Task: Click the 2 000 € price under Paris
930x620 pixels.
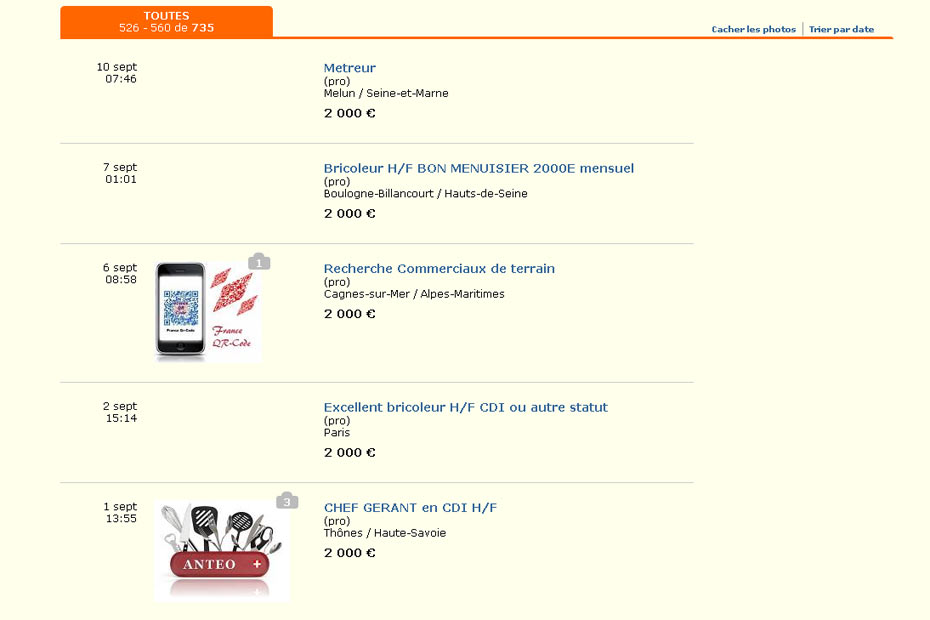Action: point(350,452)
